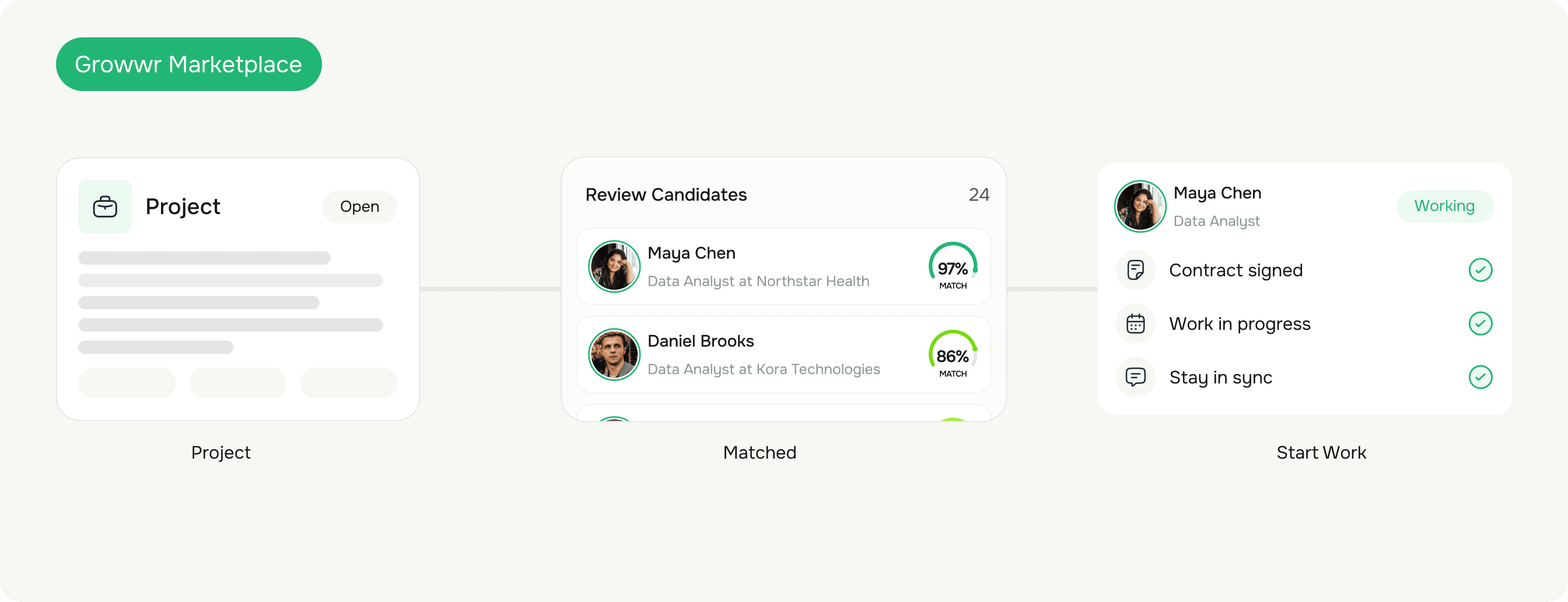Select the 97% match progress ring

(953, 267)
